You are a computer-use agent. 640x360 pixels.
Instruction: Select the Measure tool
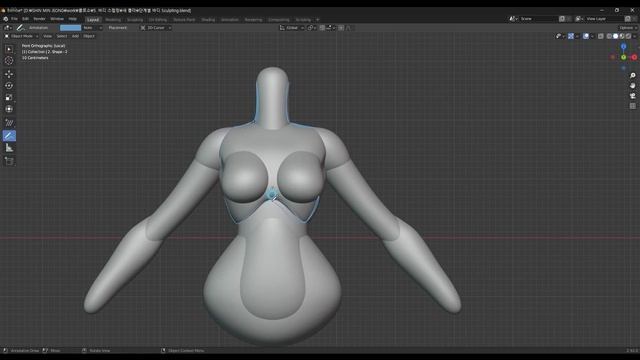(x=9, y=148)
